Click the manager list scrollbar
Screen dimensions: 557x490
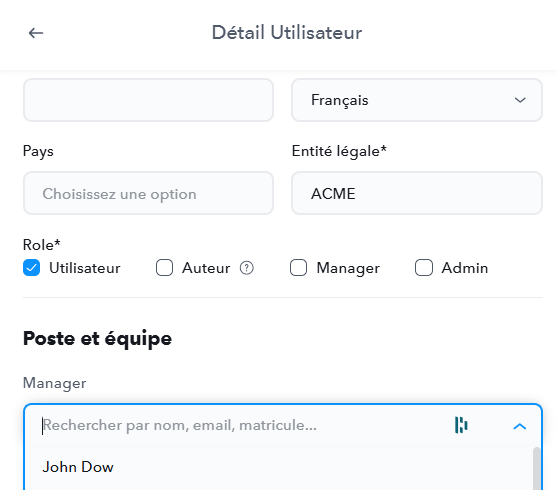pyautogui.click(x=536, y=468)
